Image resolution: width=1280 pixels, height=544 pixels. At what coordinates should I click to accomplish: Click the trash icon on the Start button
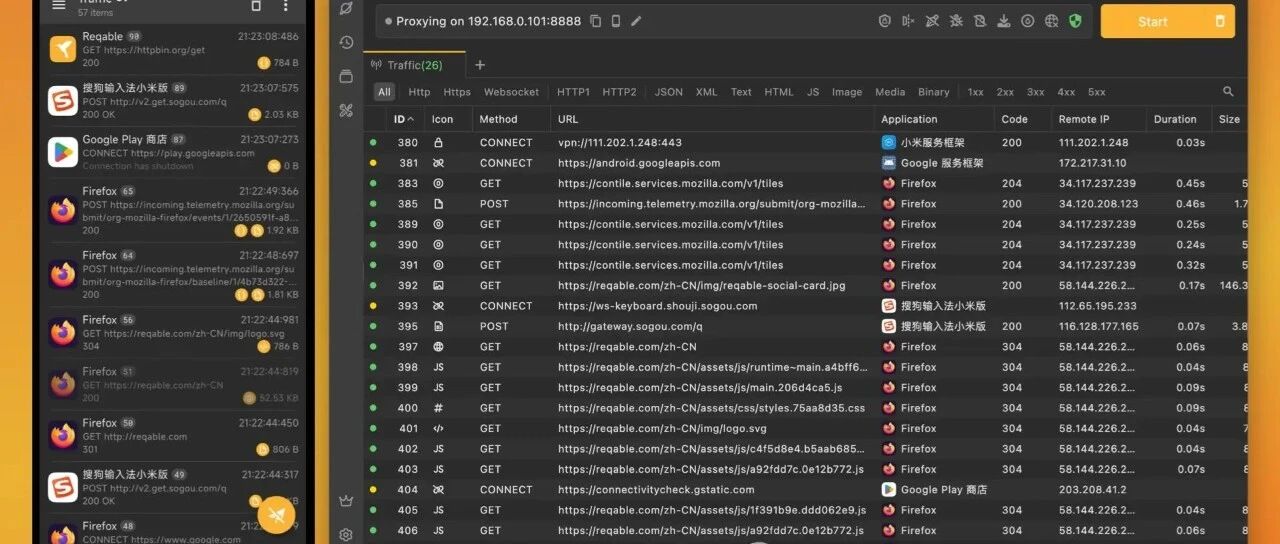coord(1219,21)
